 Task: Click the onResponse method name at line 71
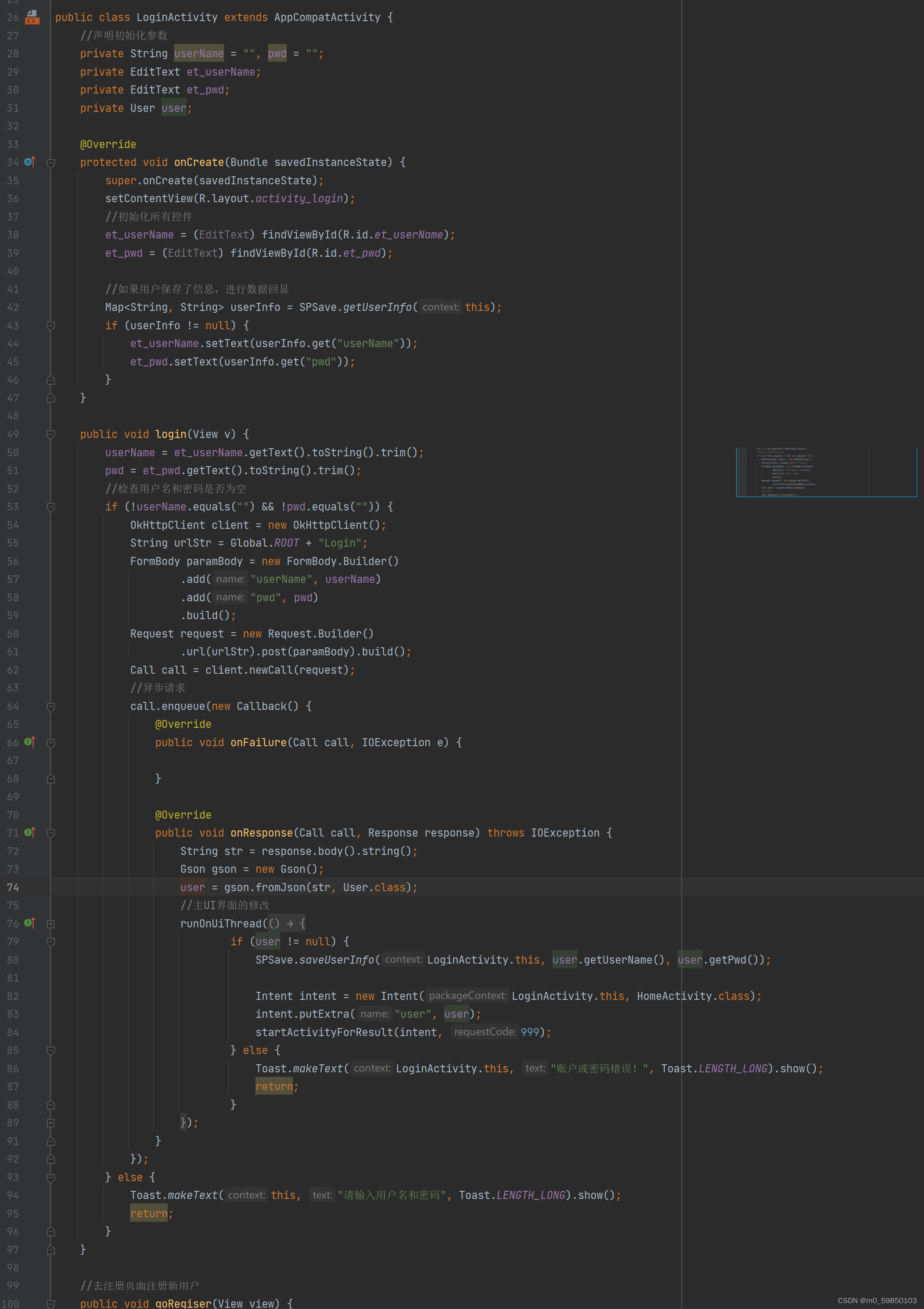pos(262,833)
